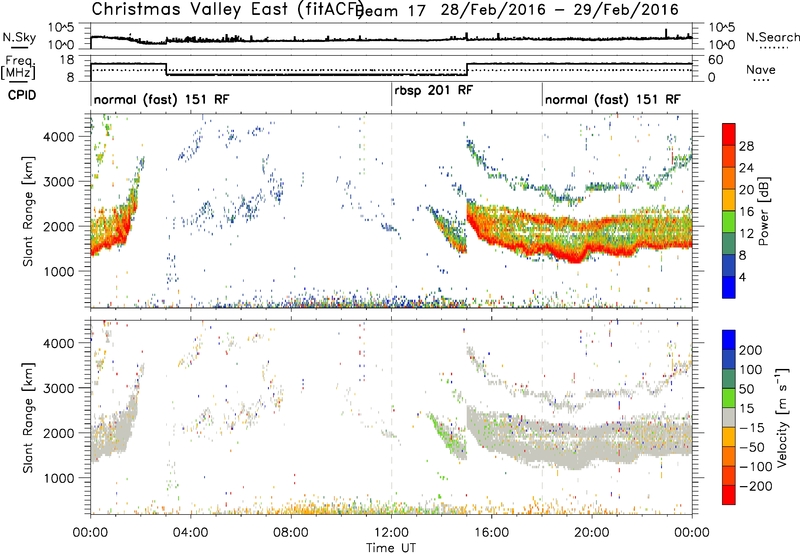
Task: Click the '18' tick on the frequency axis
Action: tap(66, 60)
